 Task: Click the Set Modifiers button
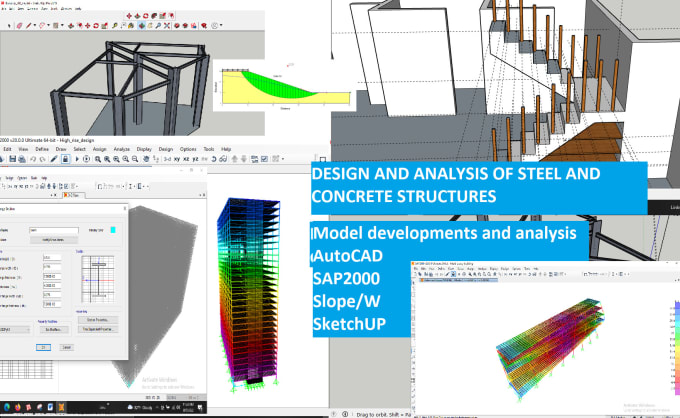point(54,330)
